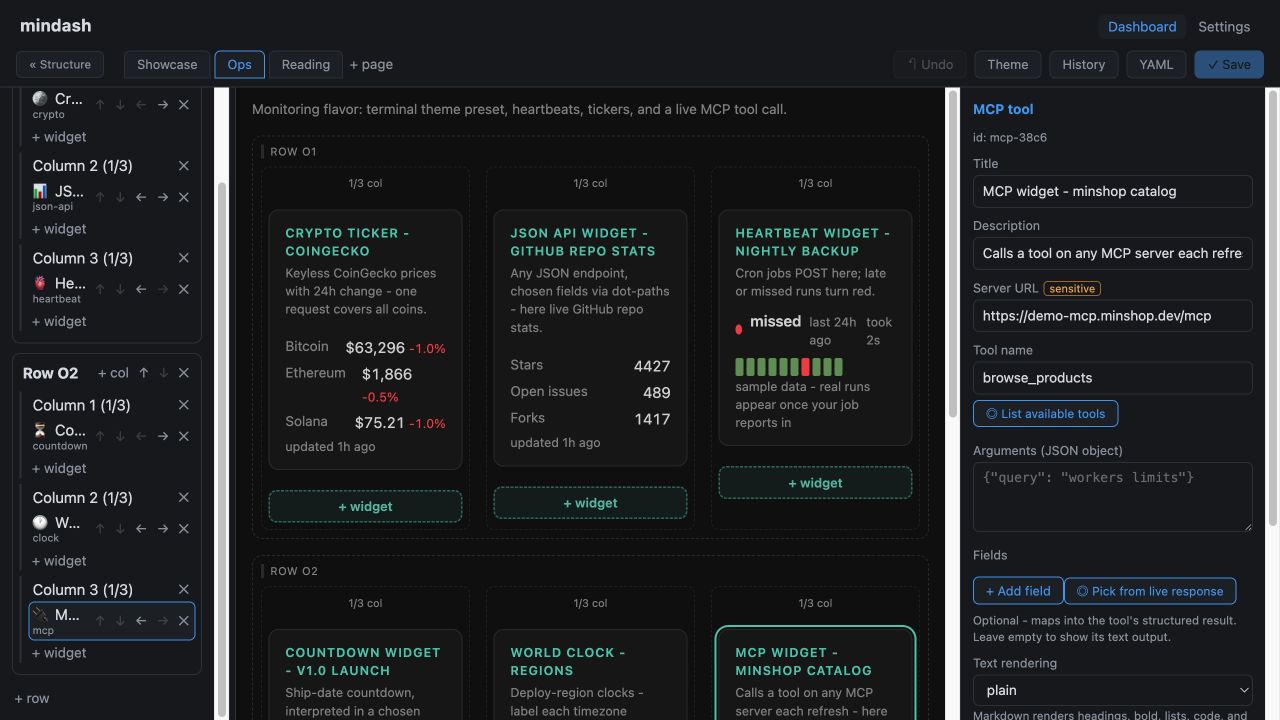This screenshot has height=720, width=1280.
Task: Add a new row with + row
Action: (x=32, y=698)
